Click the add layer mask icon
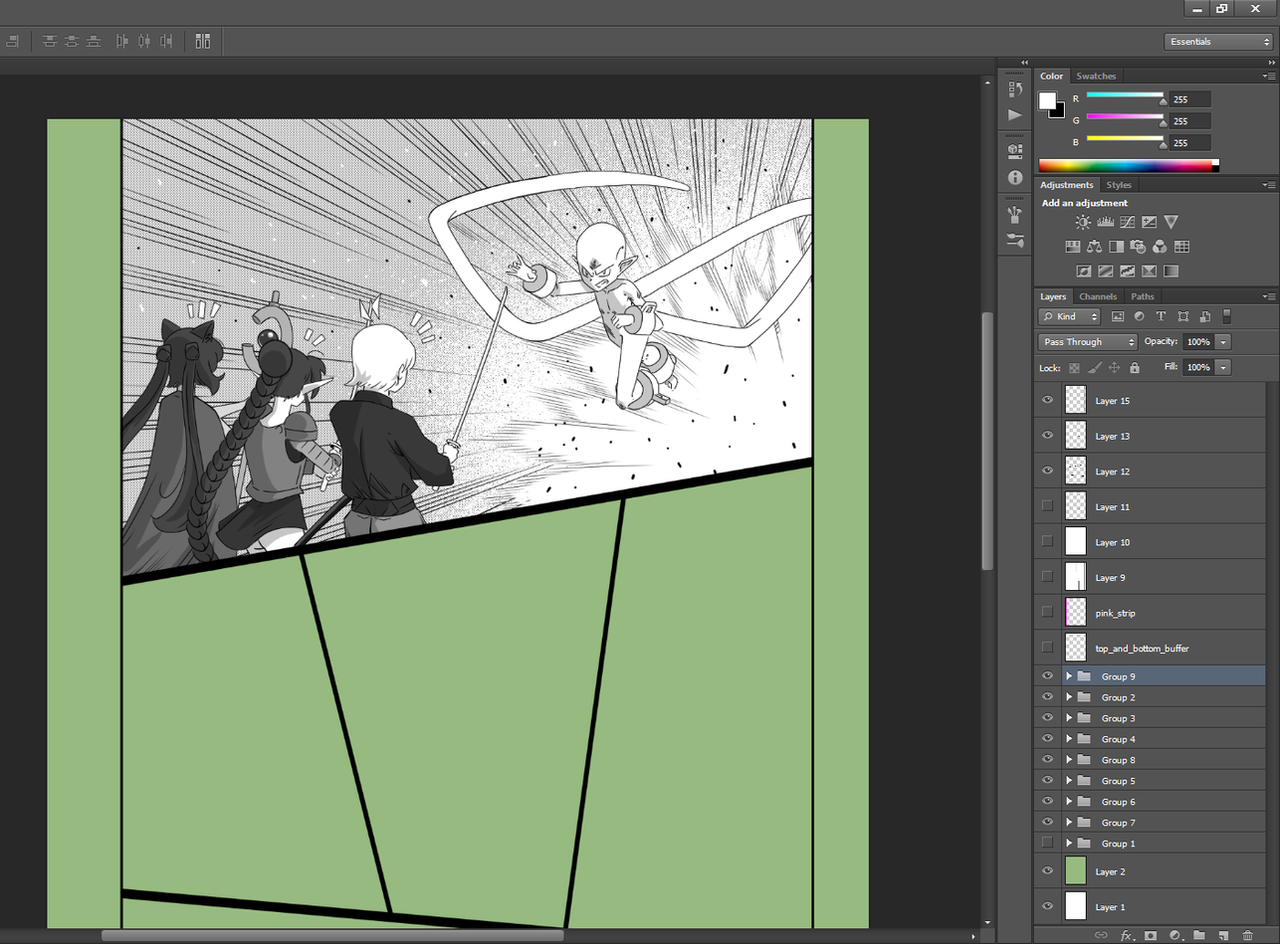Image resolution: width=1280 pixels, height=944 pixels. coord(1151,936)
